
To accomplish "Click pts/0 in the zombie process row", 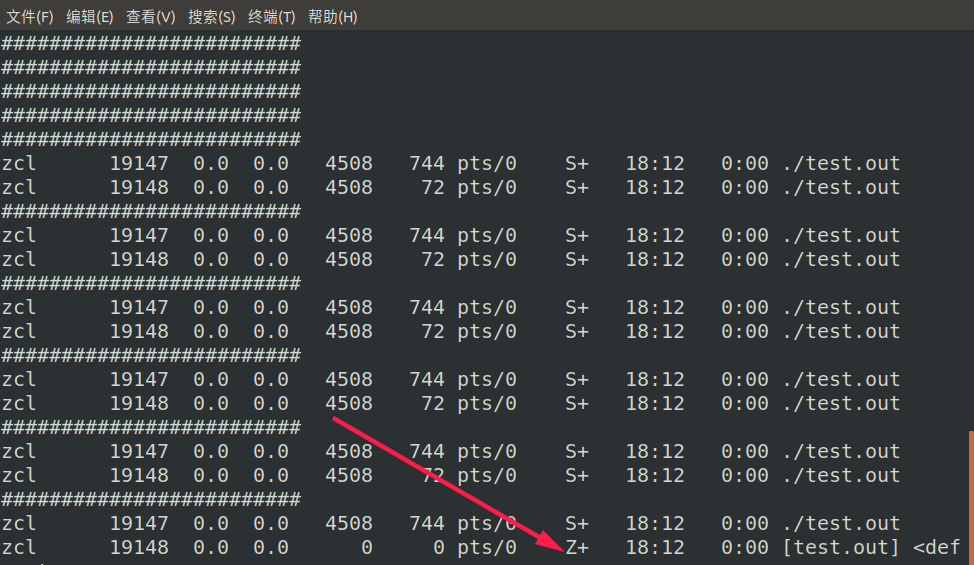I will tap(487, 547).
